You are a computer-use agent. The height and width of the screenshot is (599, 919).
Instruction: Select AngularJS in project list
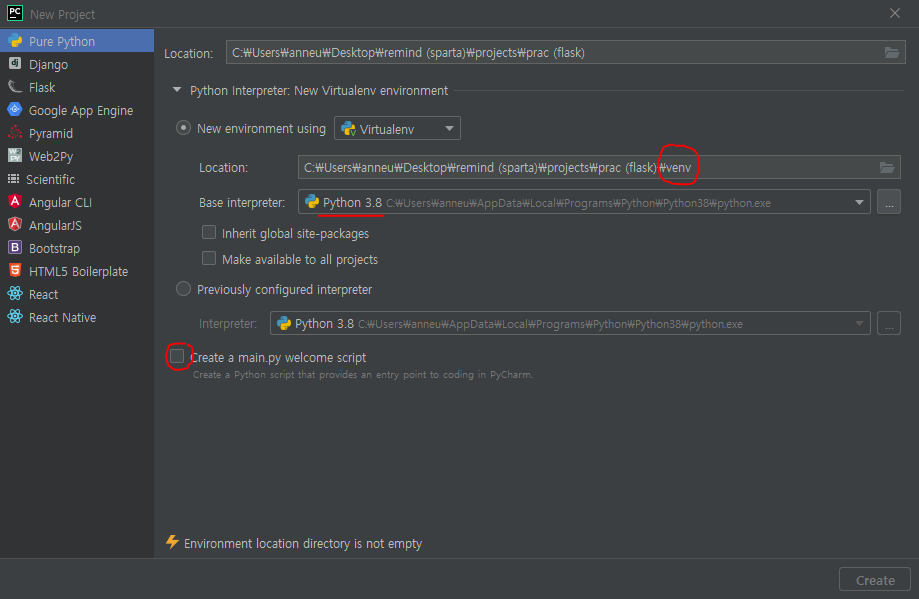click(x=77, y=225)
